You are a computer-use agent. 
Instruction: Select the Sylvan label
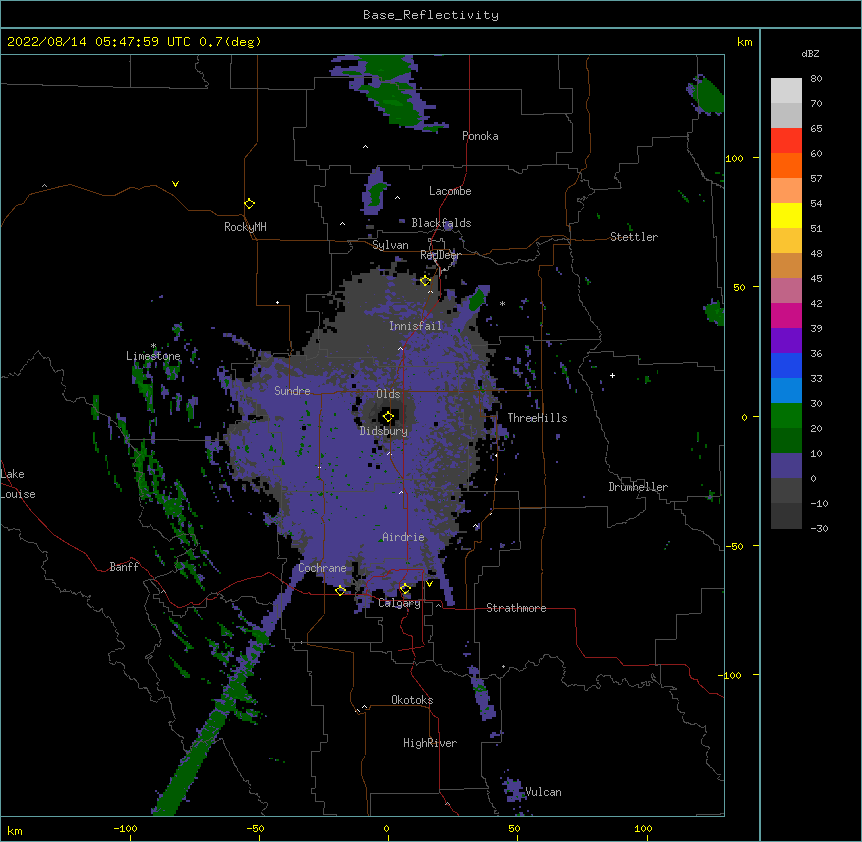point(390,245)
